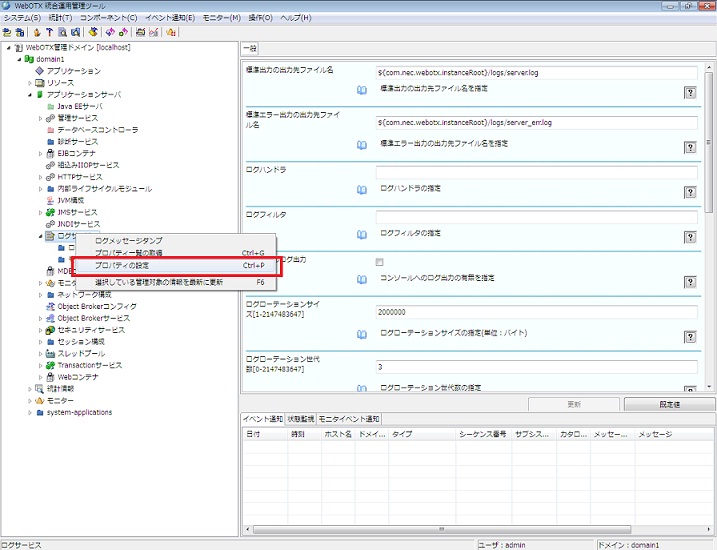Click the green square purple arrow toolbar icon
Screen dimensions: 717x550
pos(123,32)
